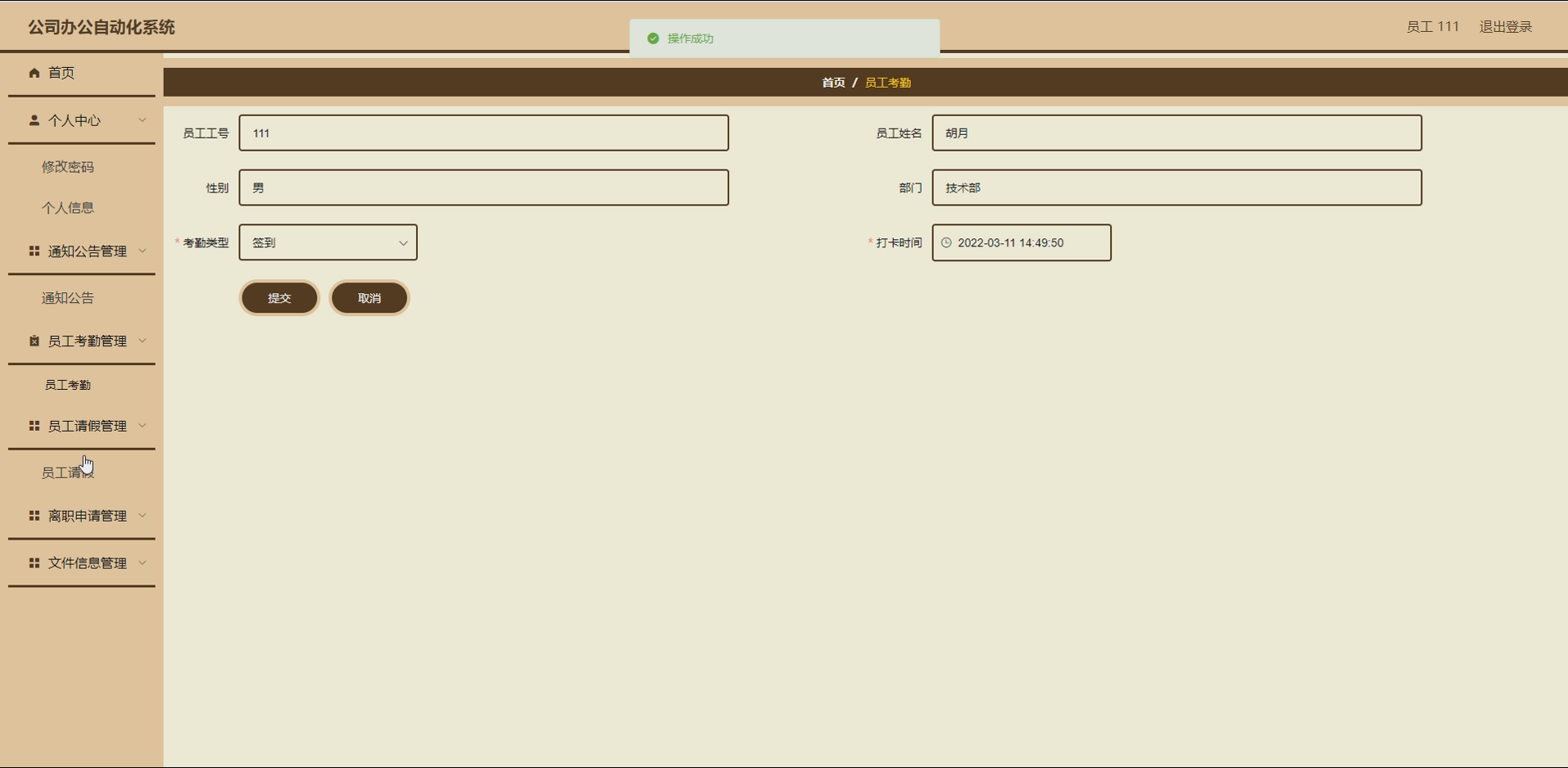1568x768 pixels.
Task: Click the clipboard icon beside 员工考勤管理
Action: coord(34,341)
